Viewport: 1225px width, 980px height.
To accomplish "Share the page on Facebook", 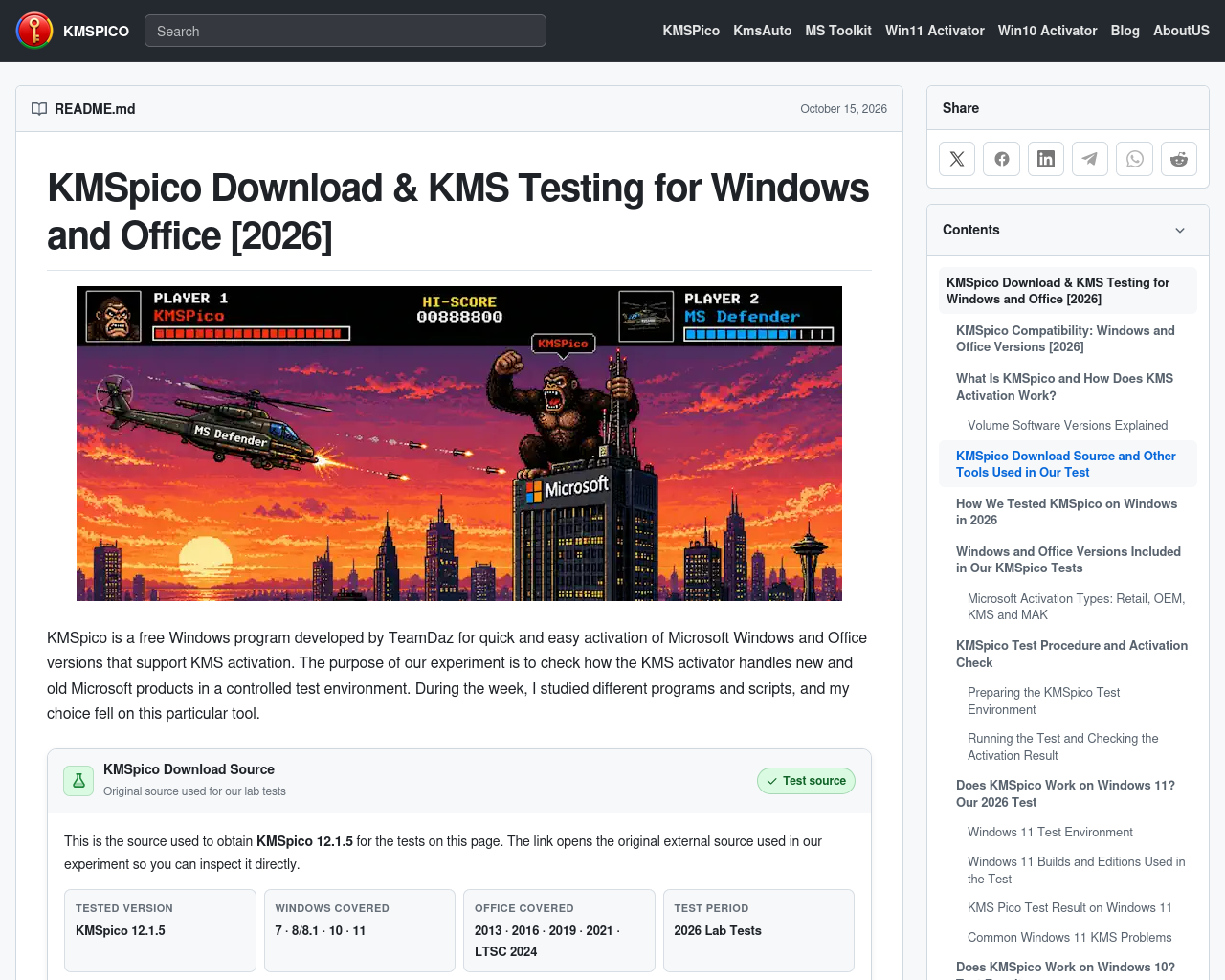I will (x=1002, y=159).
